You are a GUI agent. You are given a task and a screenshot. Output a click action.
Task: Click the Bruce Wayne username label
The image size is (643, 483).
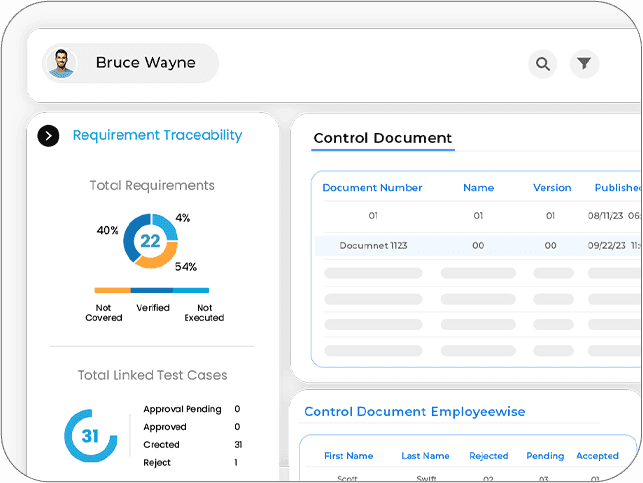tap(146, 63)
